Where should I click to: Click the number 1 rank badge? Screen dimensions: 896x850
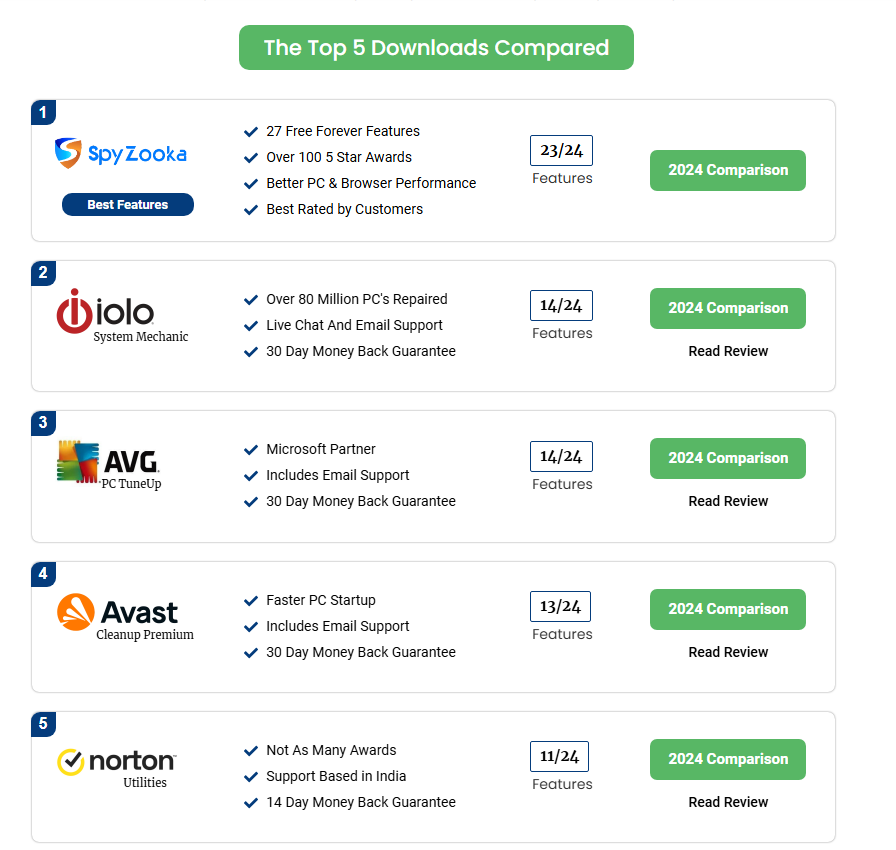(x=43, y=112)
